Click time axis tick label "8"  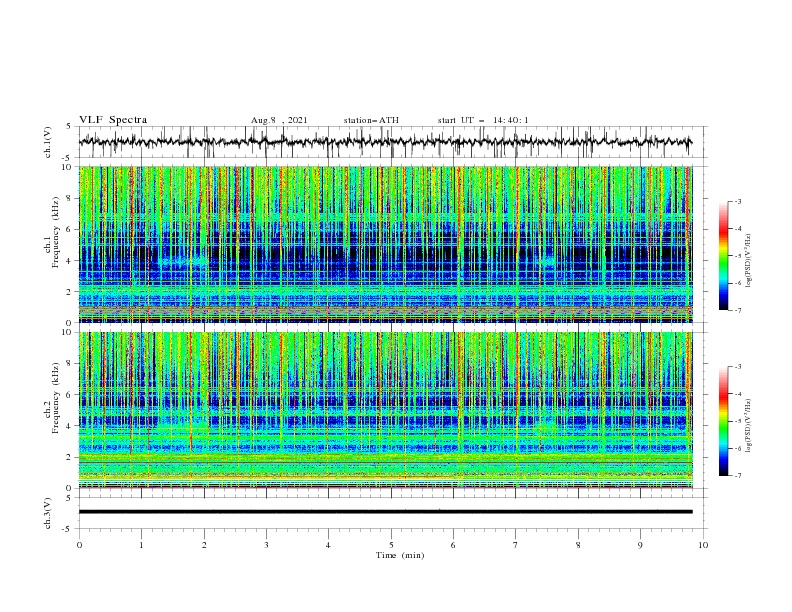pos(578,545)
